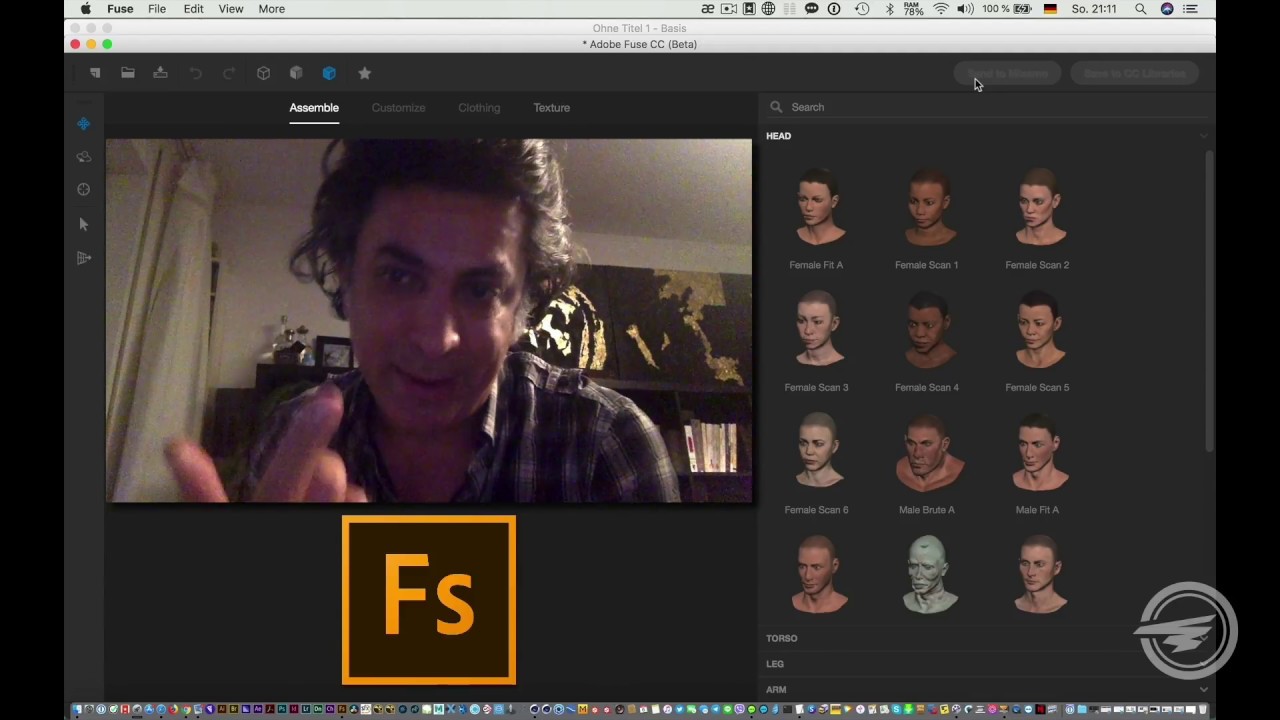Open Notification Center list icon

click(x=1192, y=9)
